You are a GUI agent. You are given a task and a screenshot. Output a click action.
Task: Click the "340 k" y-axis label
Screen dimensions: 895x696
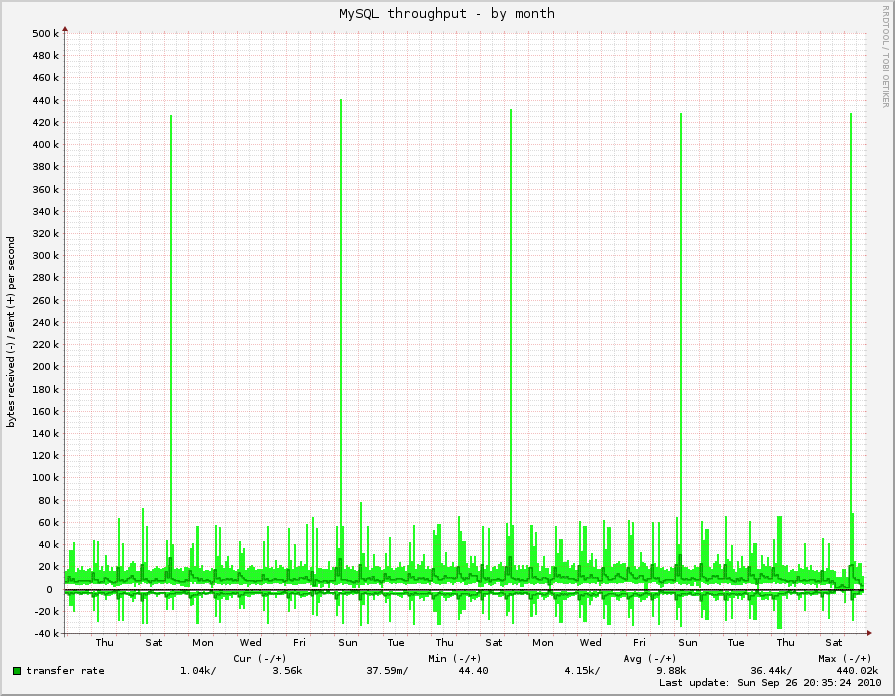click(x=45, y=212)
